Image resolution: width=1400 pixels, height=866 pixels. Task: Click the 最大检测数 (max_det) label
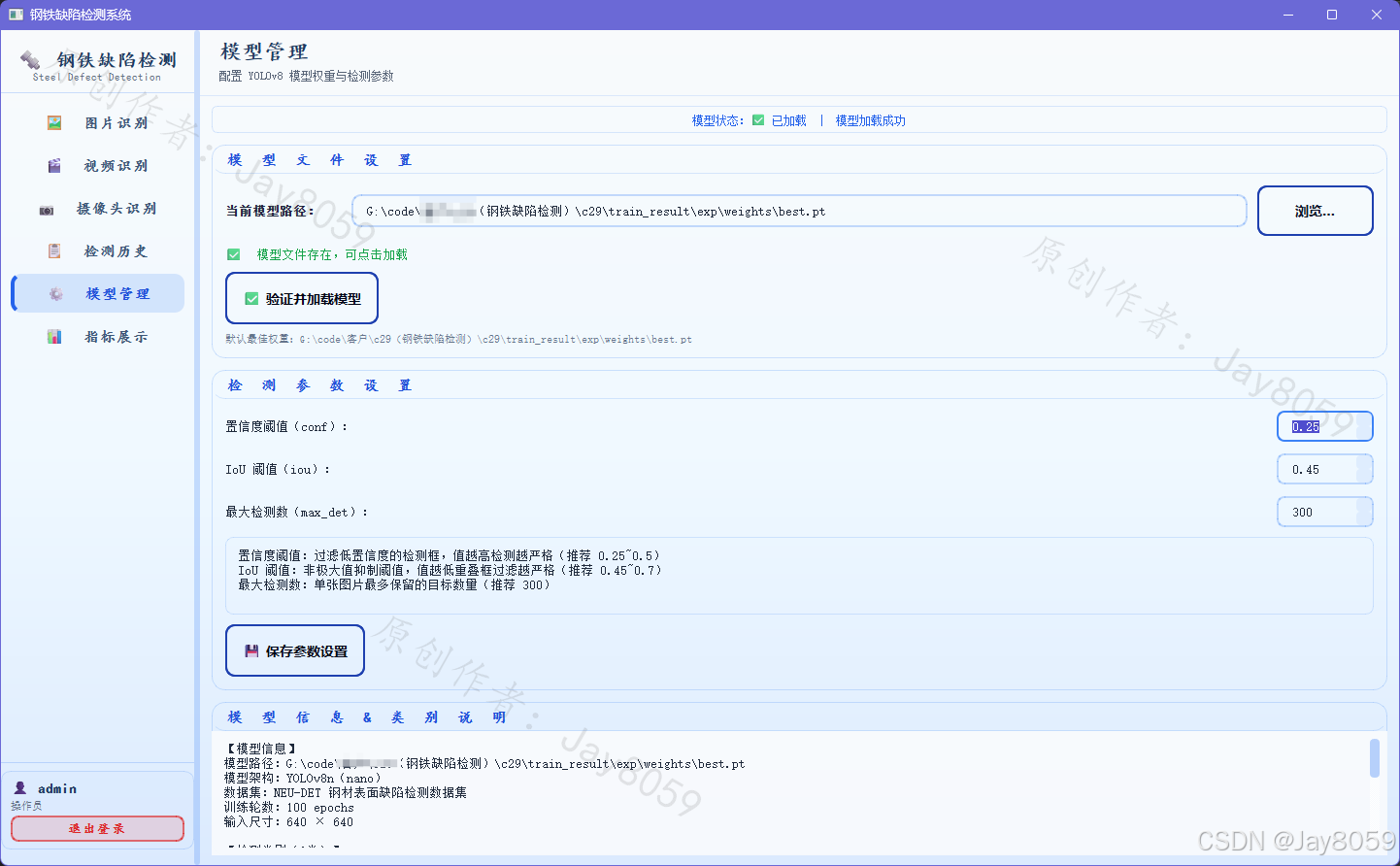click(x=297, y=512)
